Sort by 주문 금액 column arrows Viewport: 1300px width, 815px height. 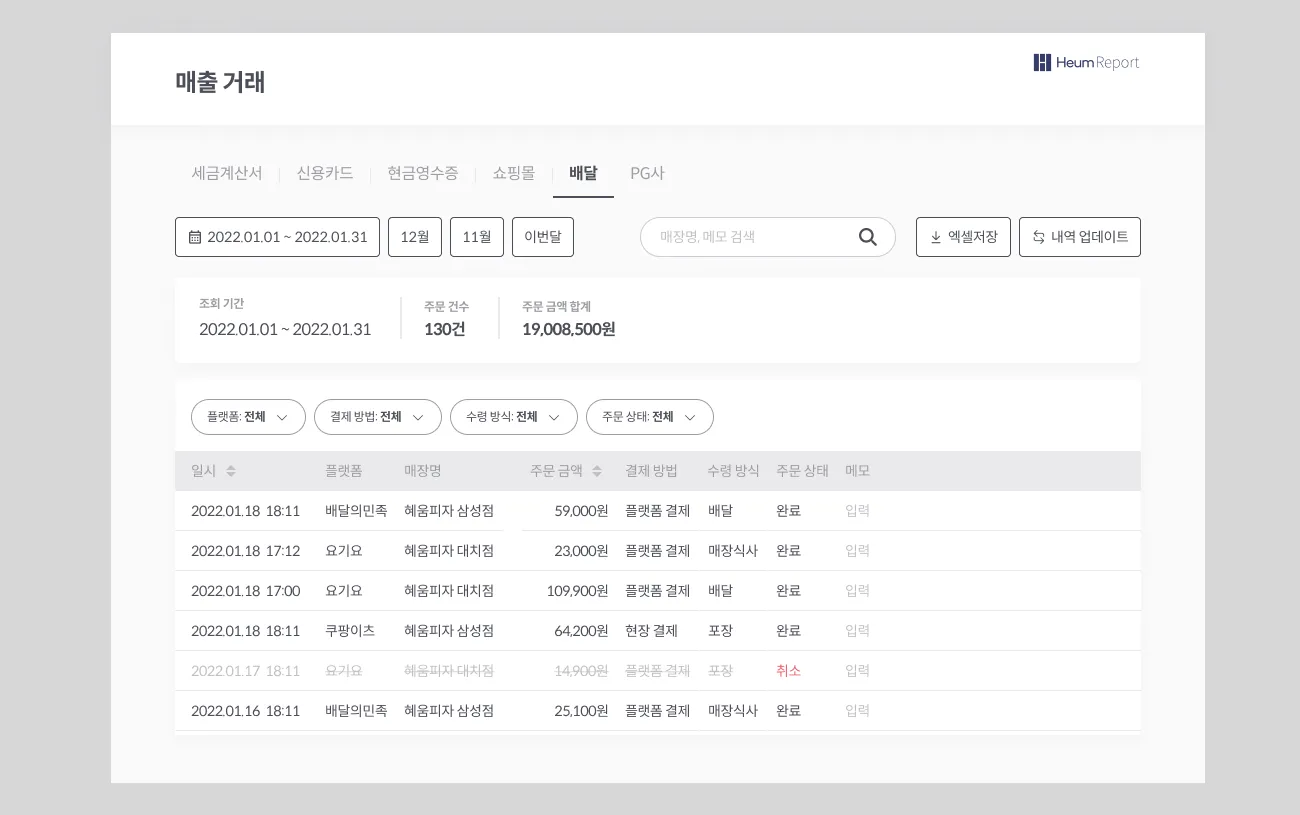click(597, 471)
